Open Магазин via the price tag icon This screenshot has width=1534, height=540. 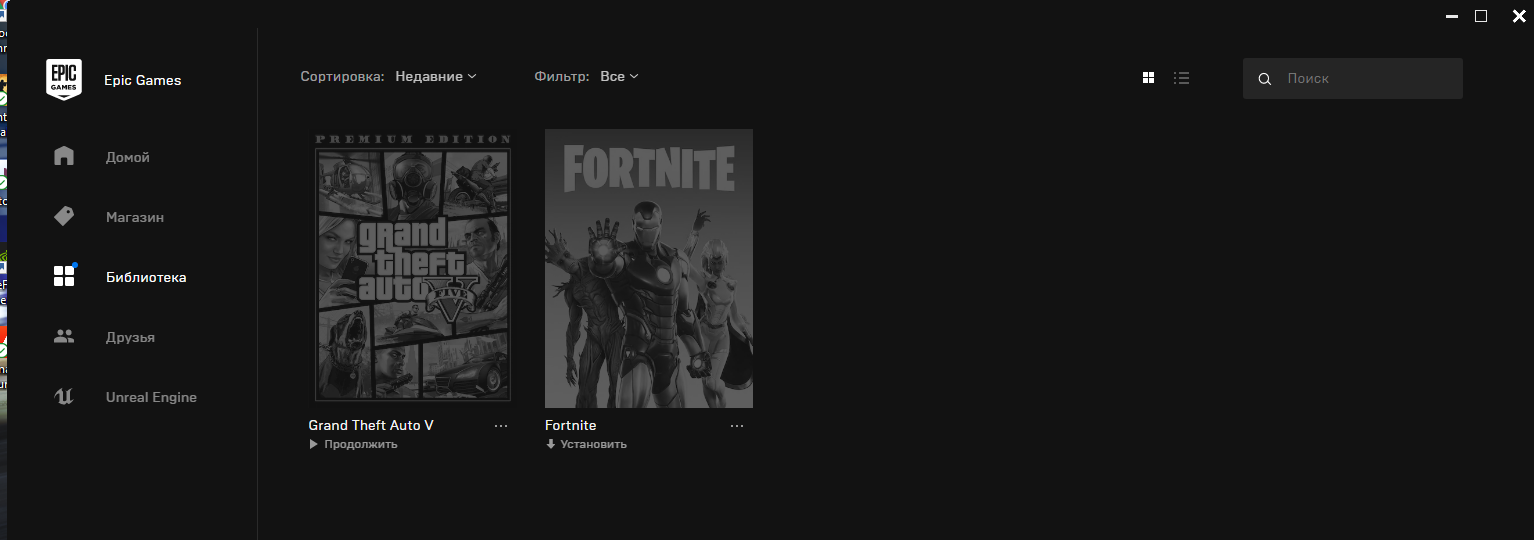point(64,217)
